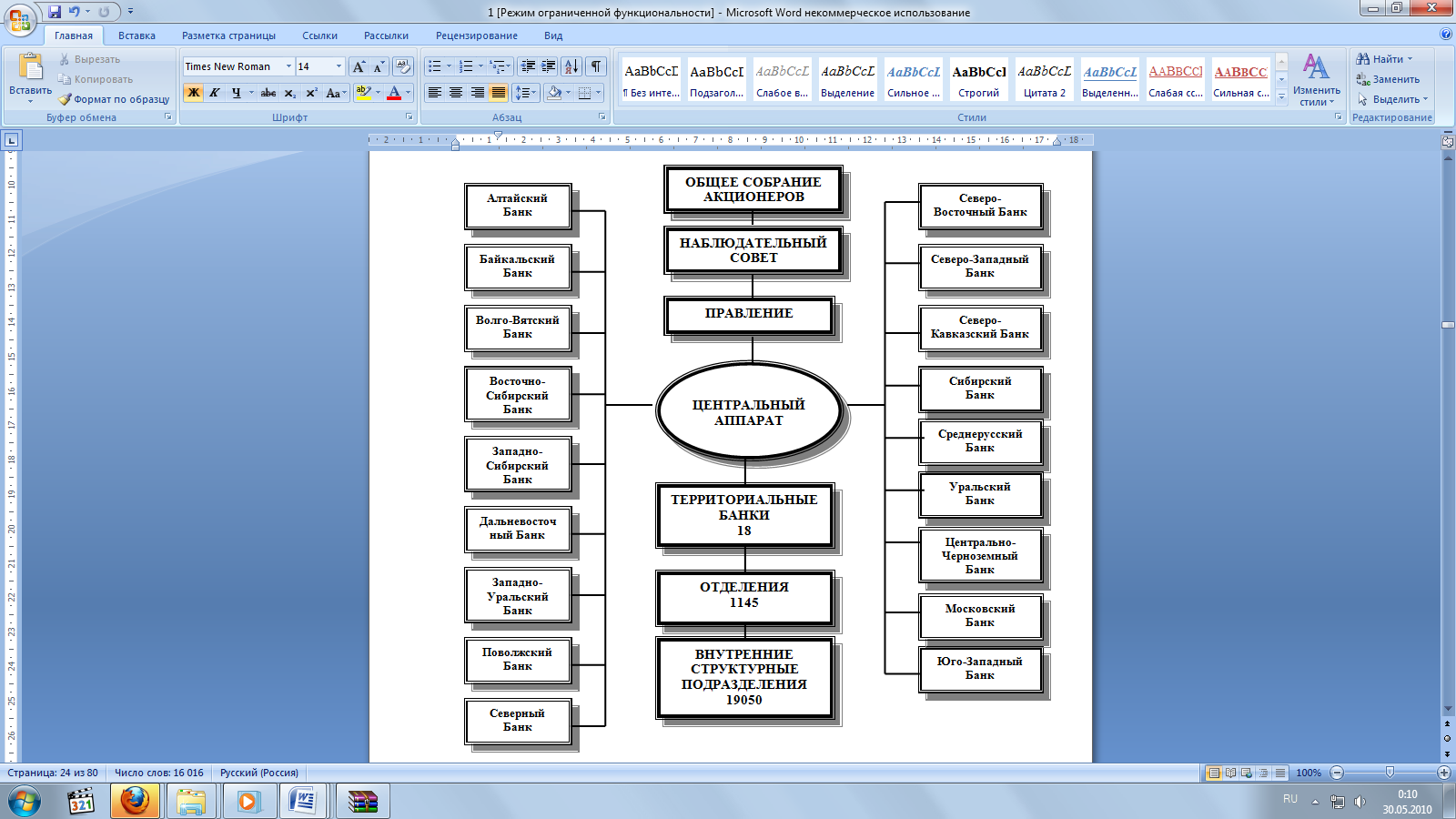Click the Decrease Indent icon
Viewport: 1456px width, 819px height.
point(528,66)
